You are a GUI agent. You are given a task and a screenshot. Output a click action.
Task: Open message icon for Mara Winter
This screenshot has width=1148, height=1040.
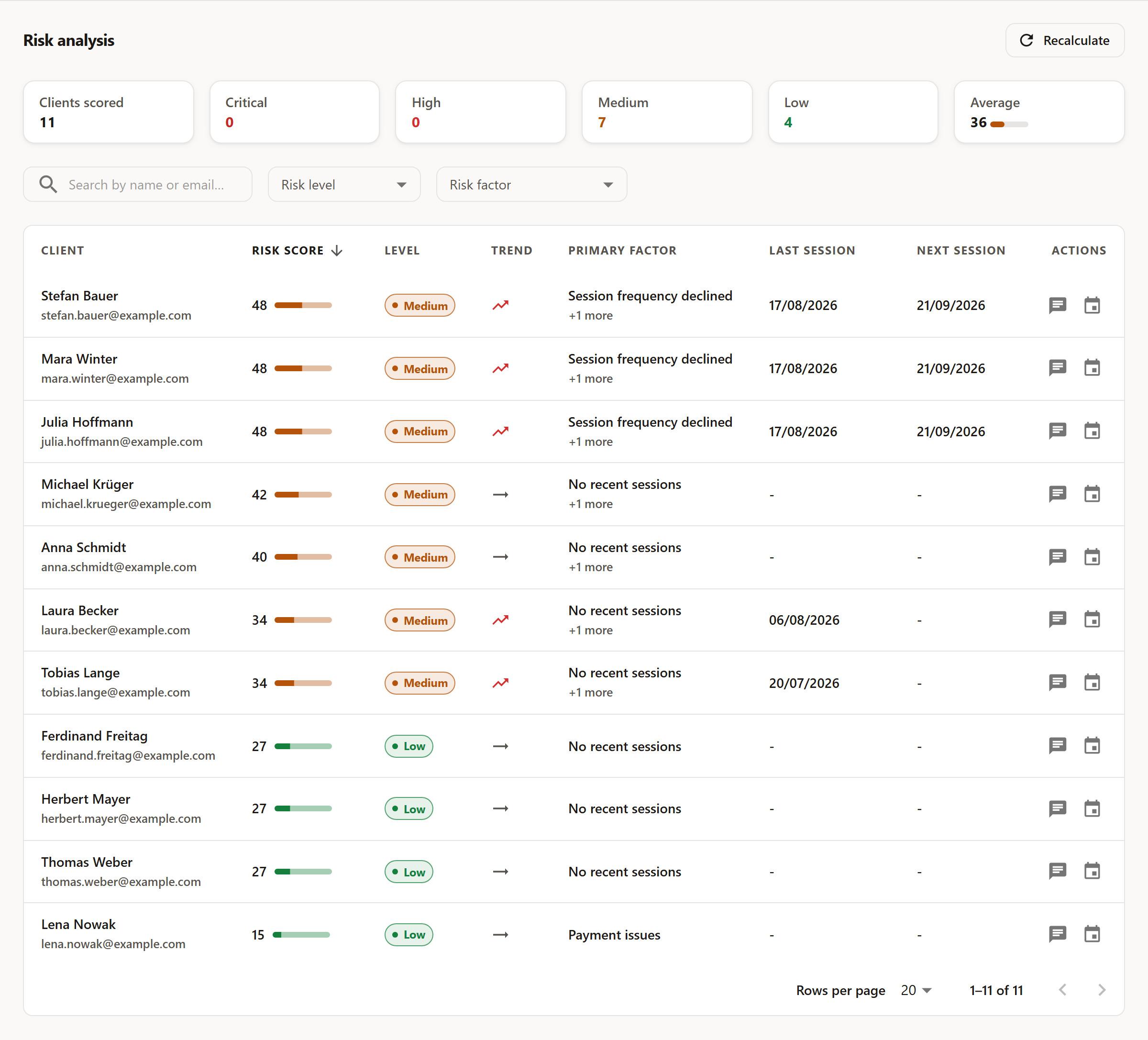pyautogui.click(x=1058, y=368)
